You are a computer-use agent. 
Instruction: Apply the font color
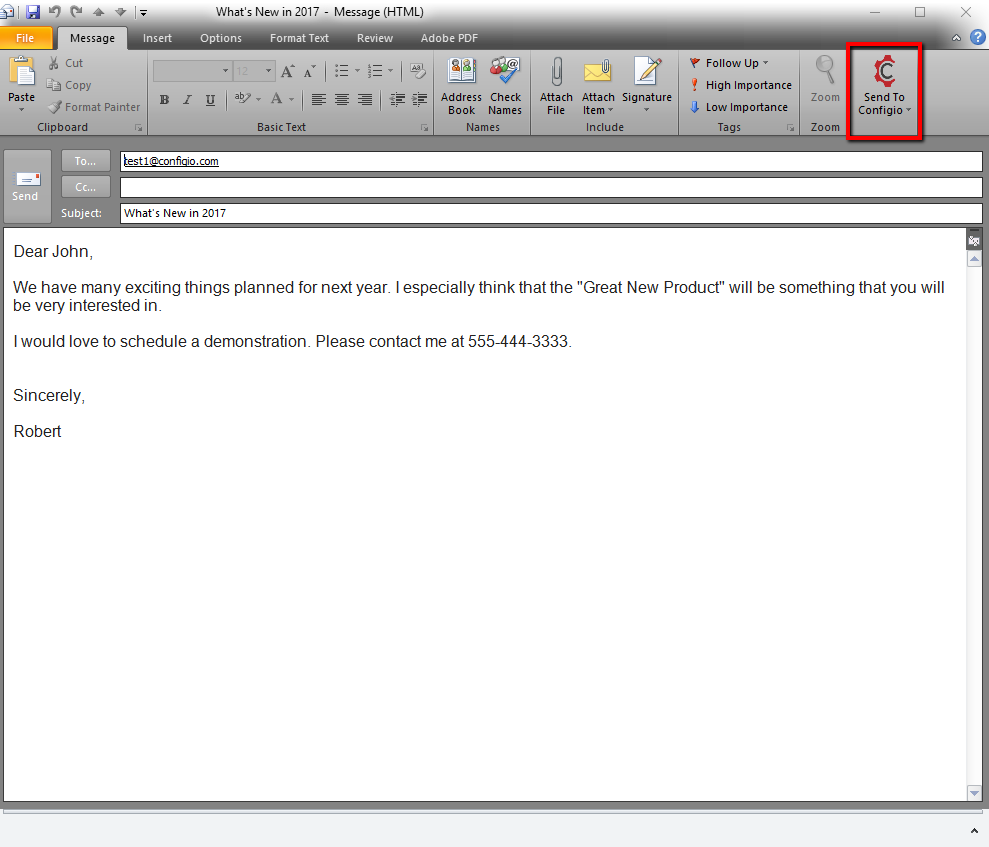click(x=276, y=100)
